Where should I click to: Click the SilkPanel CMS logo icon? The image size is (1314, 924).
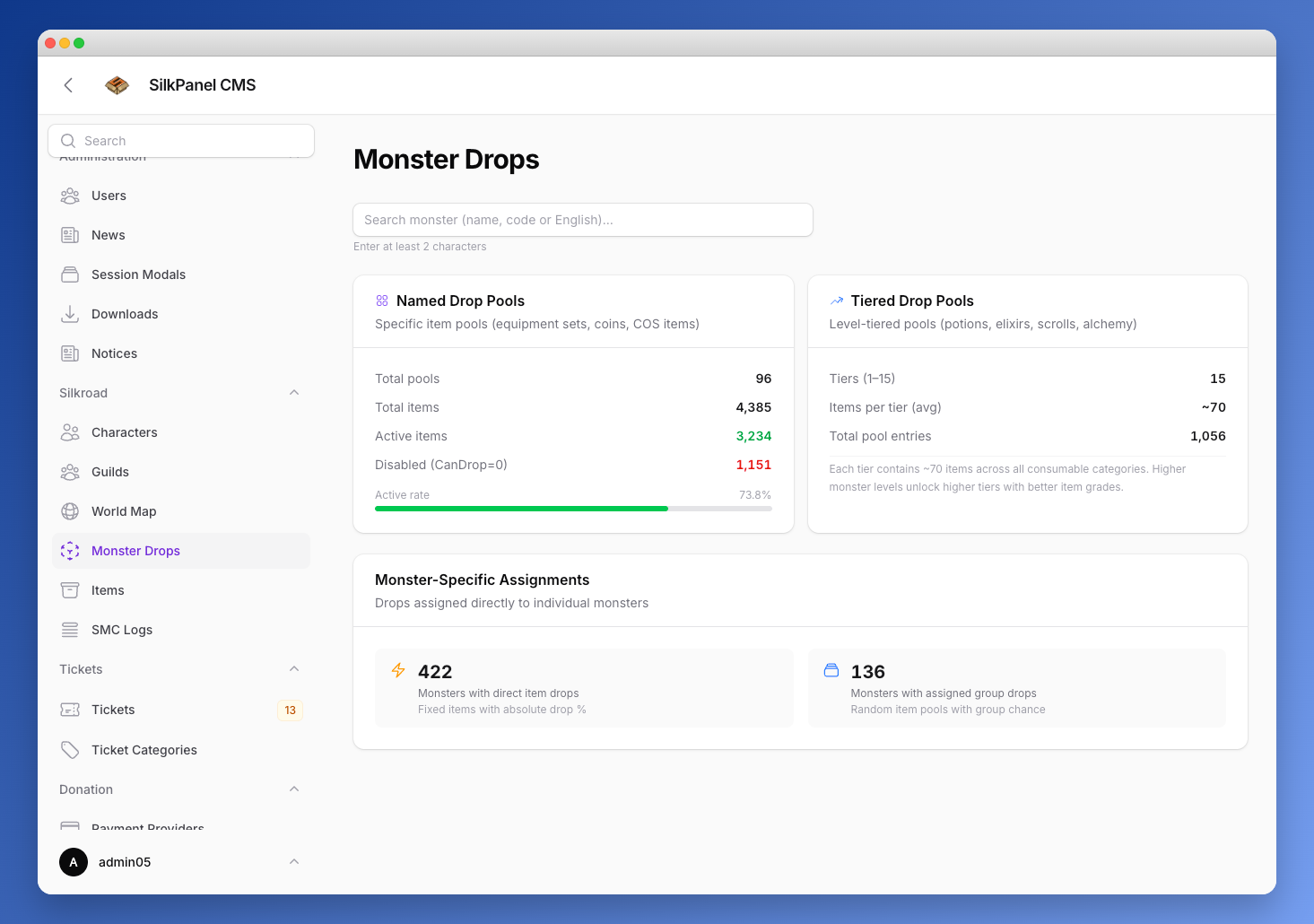[x=117, y=85]
